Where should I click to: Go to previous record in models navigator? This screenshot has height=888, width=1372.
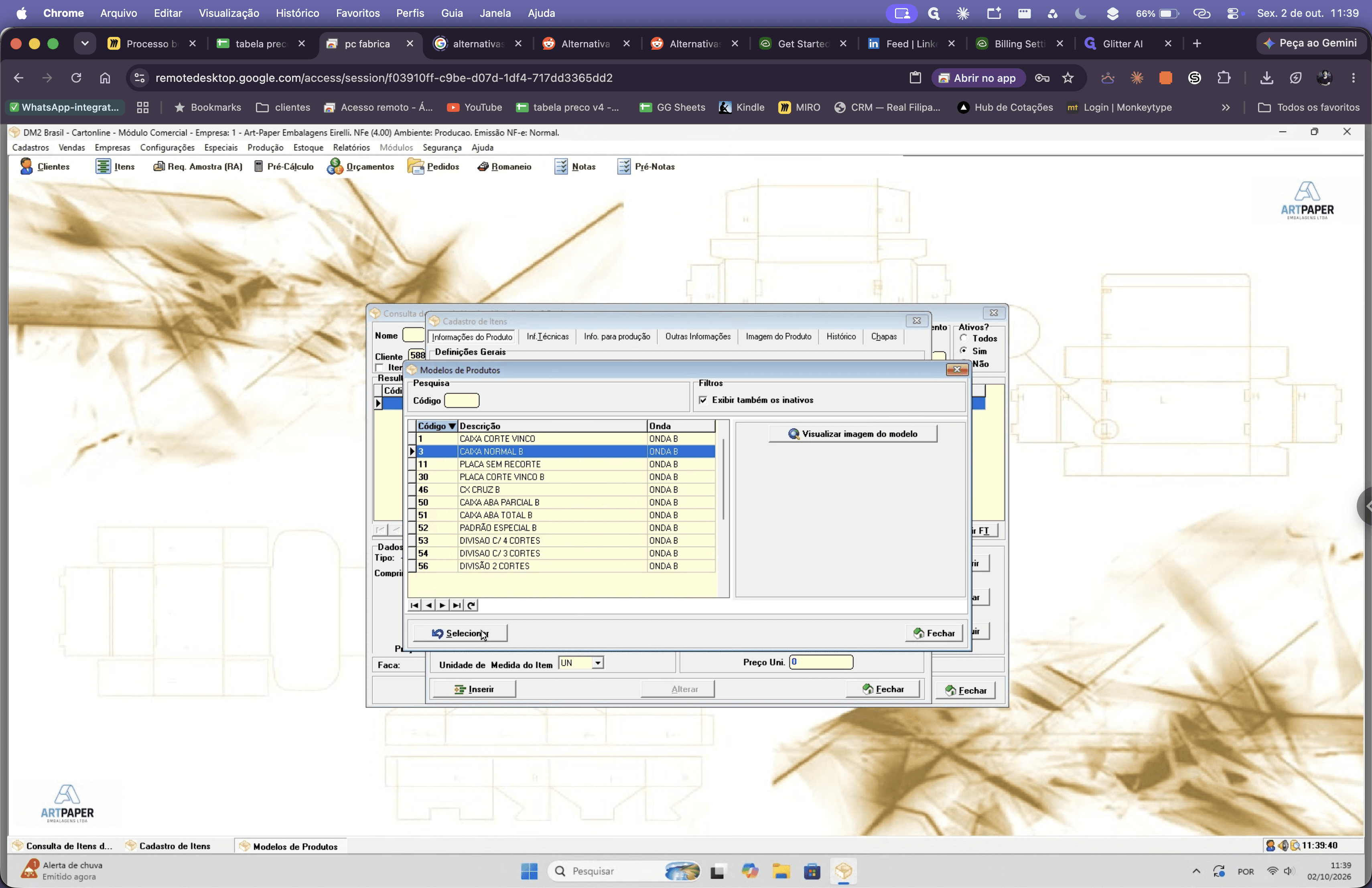428,605
